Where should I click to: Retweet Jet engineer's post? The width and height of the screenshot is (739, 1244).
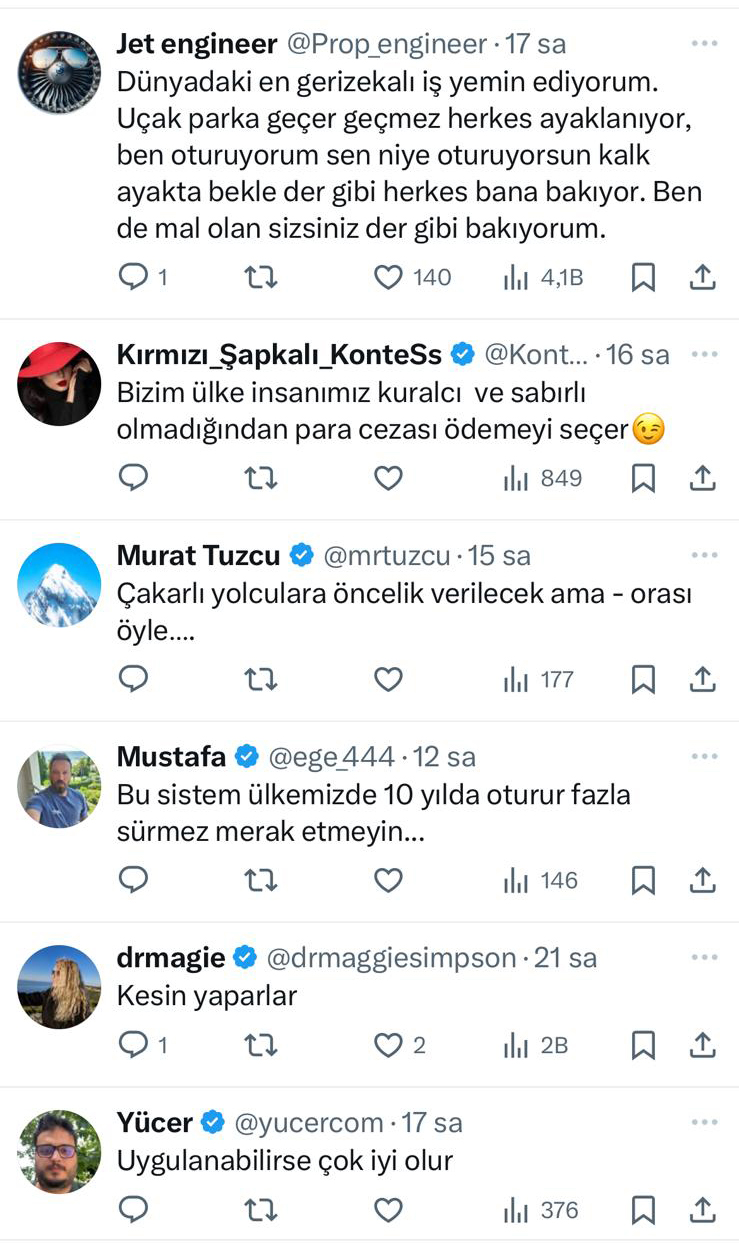tap(261, 277)
